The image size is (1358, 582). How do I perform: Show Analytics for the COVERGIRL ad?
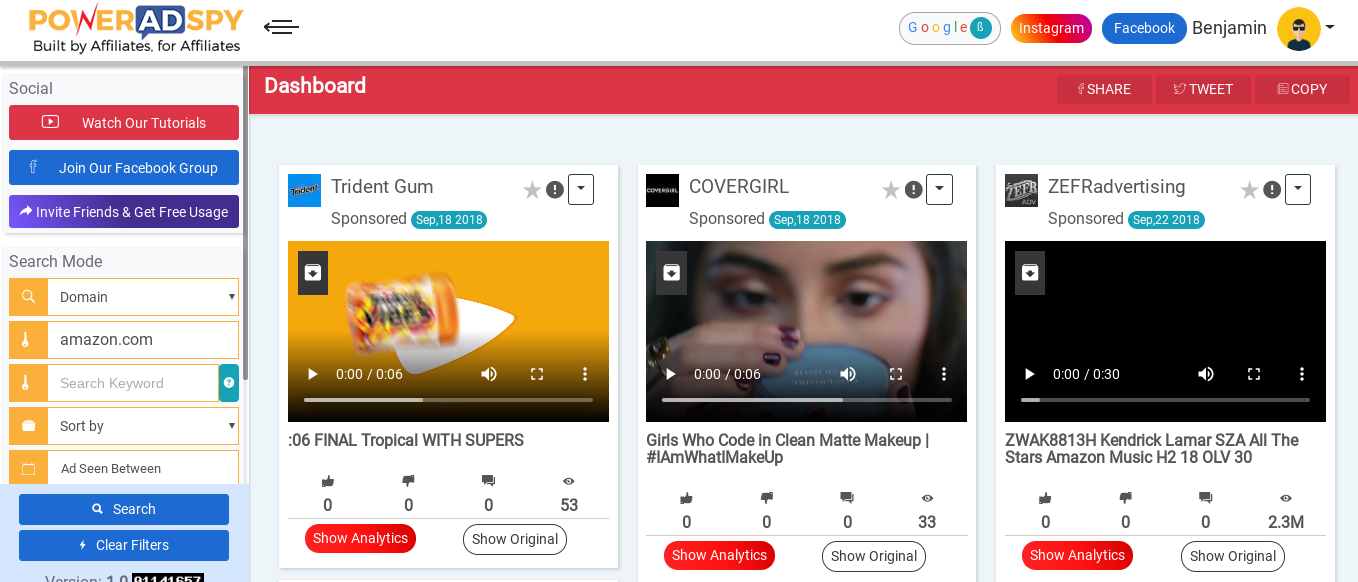click(719, 556)
